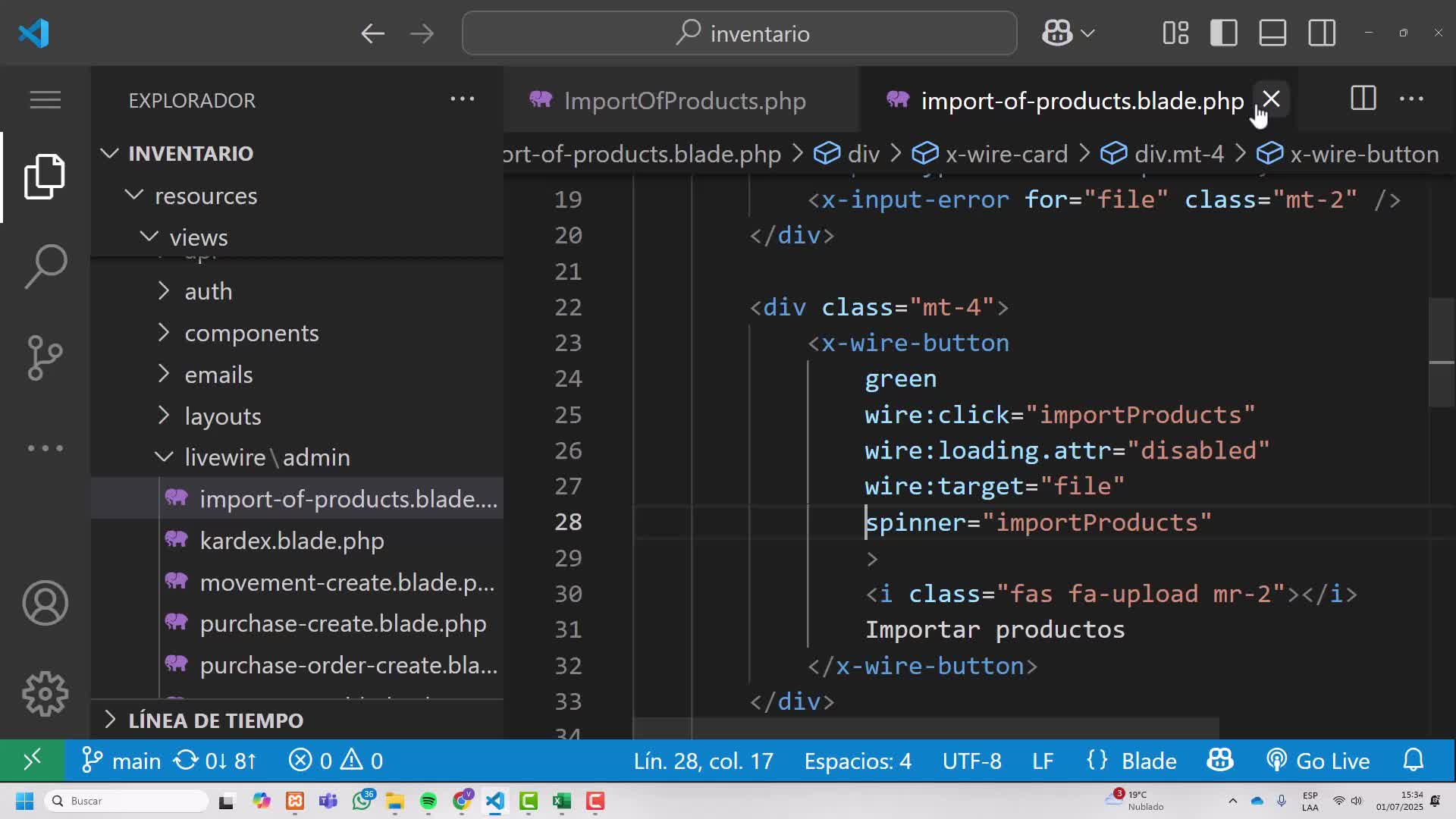Open purchase-create.blade.php in explorer
This screenshot has height=819, width=1456.
tap(297, 623)
